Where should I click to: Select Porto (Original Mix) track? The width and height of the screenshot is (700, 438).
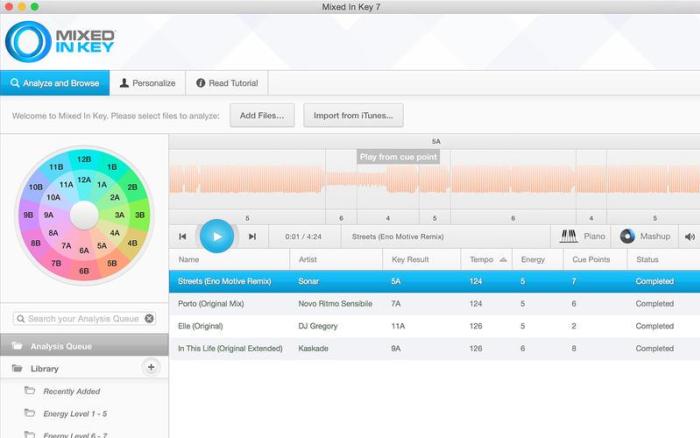(x=434, y=304)
